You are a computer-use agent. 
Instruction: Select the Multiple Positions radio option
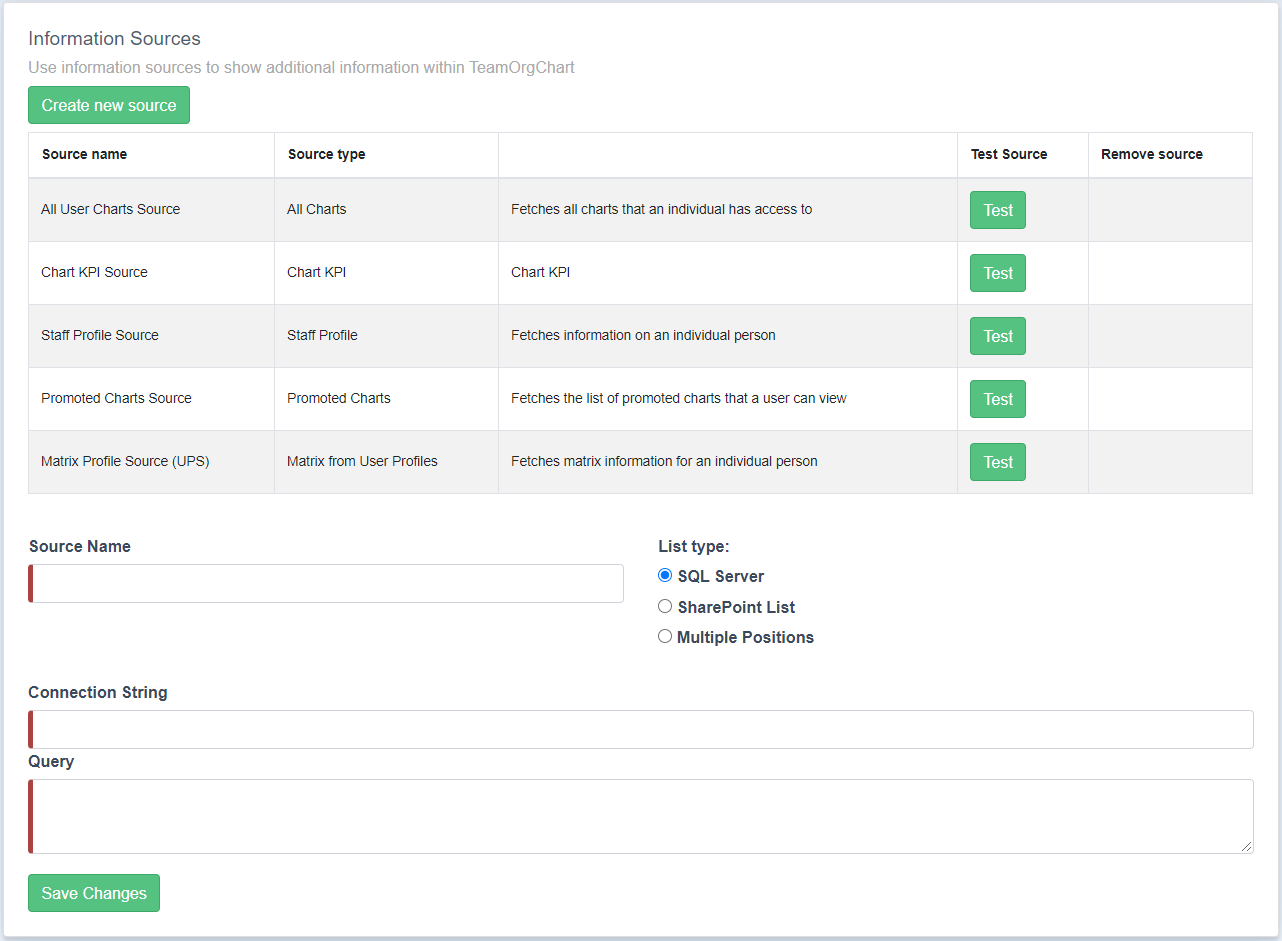tap(665, 636)
